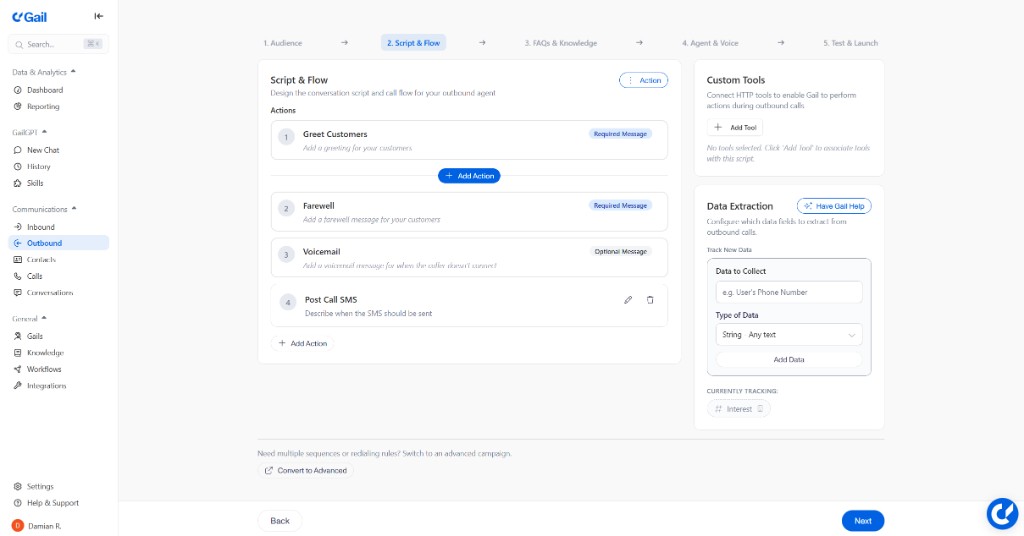The width and height of the screenshot is (1024, 536).
Task: Open the Voicemail action
Action: [469, 257]
